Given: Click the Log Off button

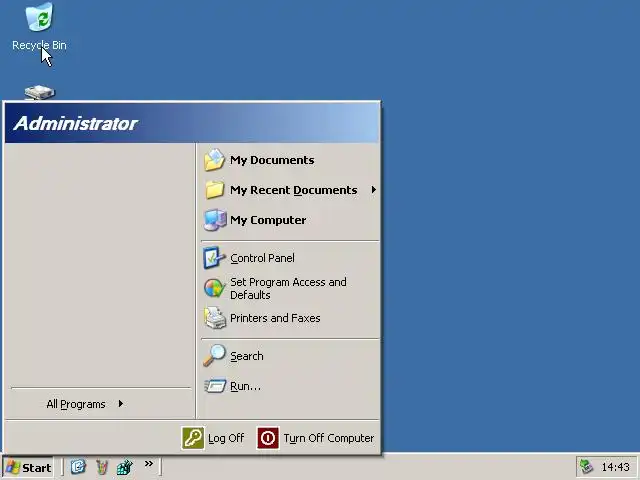Looking at the screenshot, I should (x=213, y=438).
